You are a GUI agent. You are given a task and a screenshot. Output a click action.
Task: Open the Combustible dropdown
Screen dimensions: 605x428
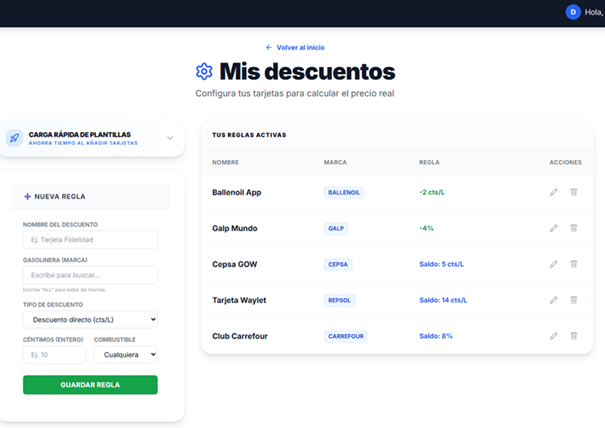pyautogui.click(x=126, y=355)
